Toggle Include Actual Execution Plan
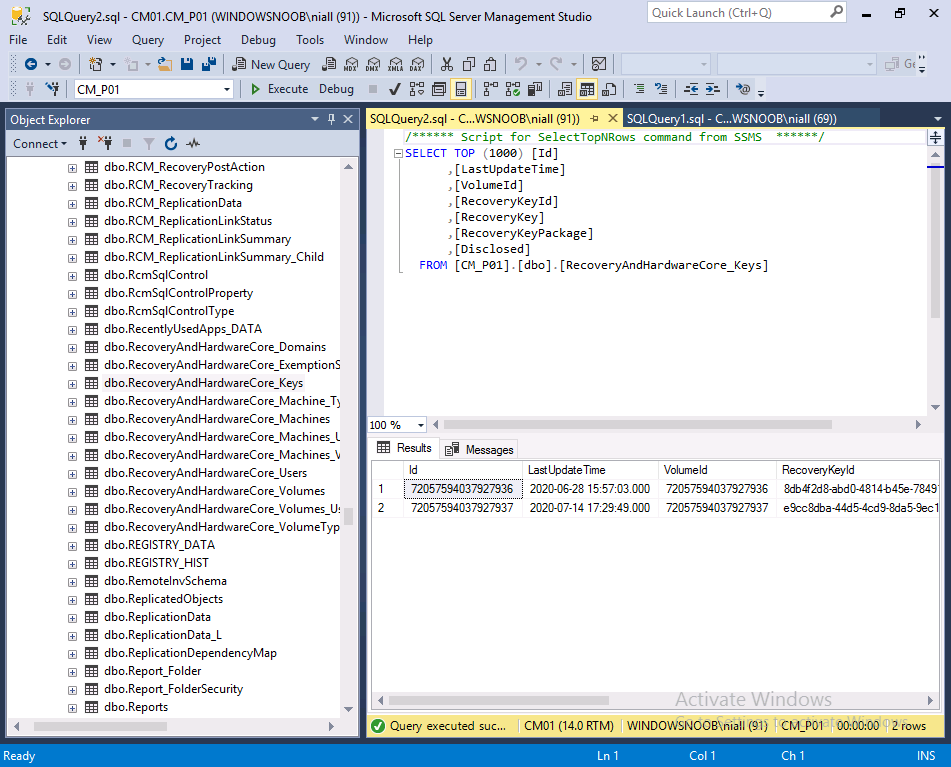 491,89
